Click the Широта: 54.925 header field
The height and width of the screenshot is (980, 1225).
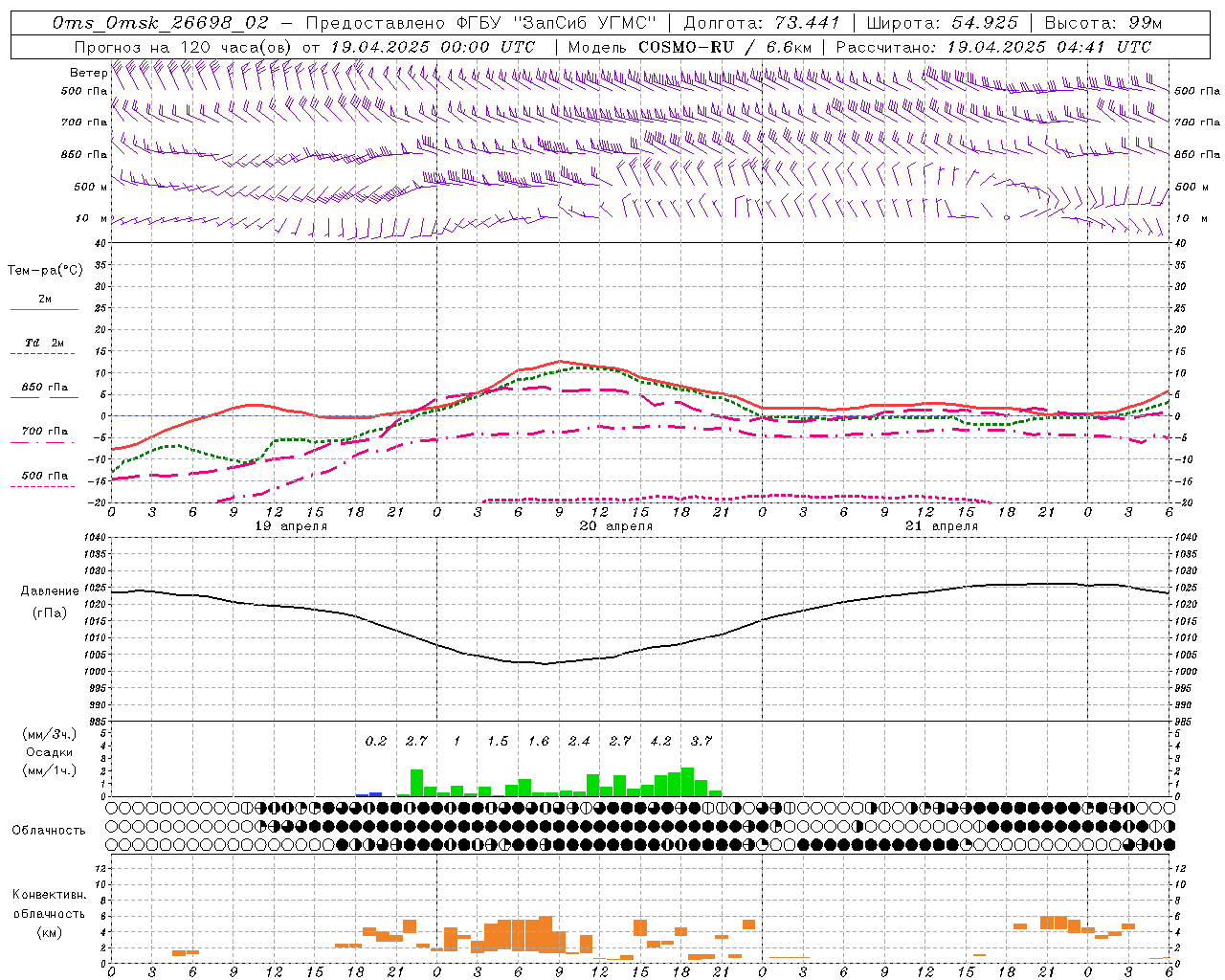point(942,23)
